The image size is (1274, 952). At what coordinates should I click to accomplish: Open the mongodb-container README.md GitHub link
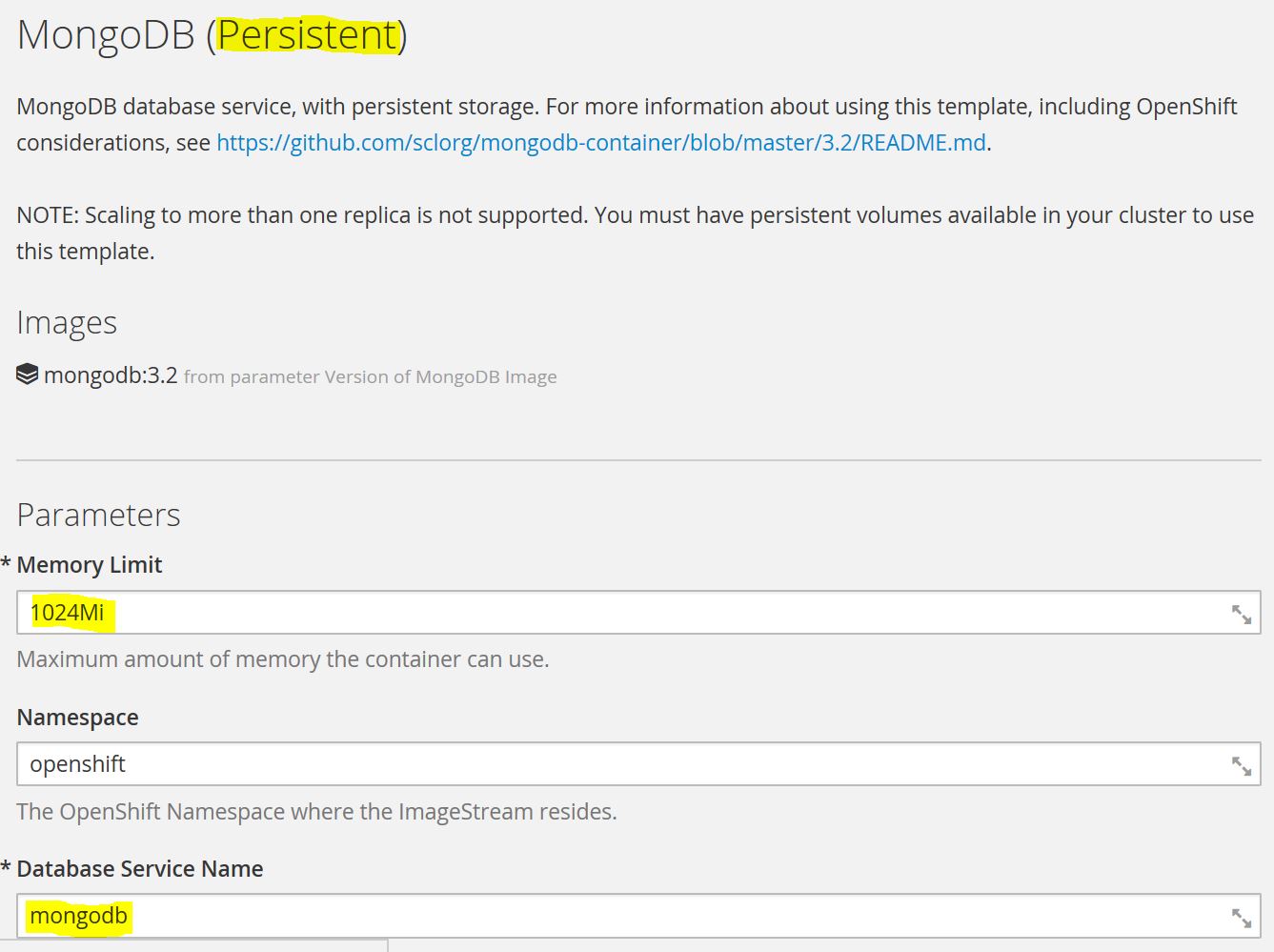tap(601, 143)
